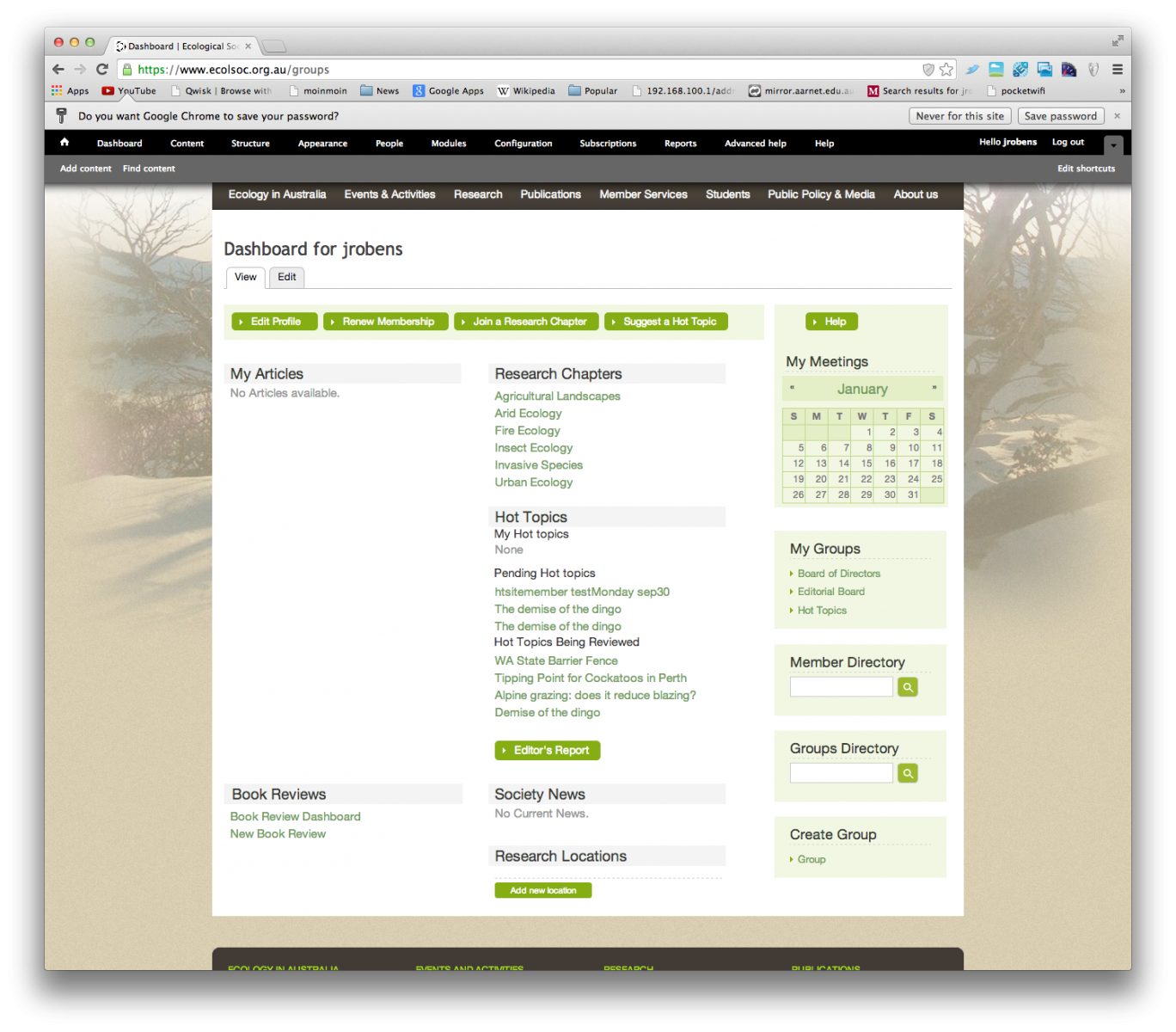Screen dimensions: 1176x1032
Task: Open the Board of Directors group
Action: [x=839, y=574]
